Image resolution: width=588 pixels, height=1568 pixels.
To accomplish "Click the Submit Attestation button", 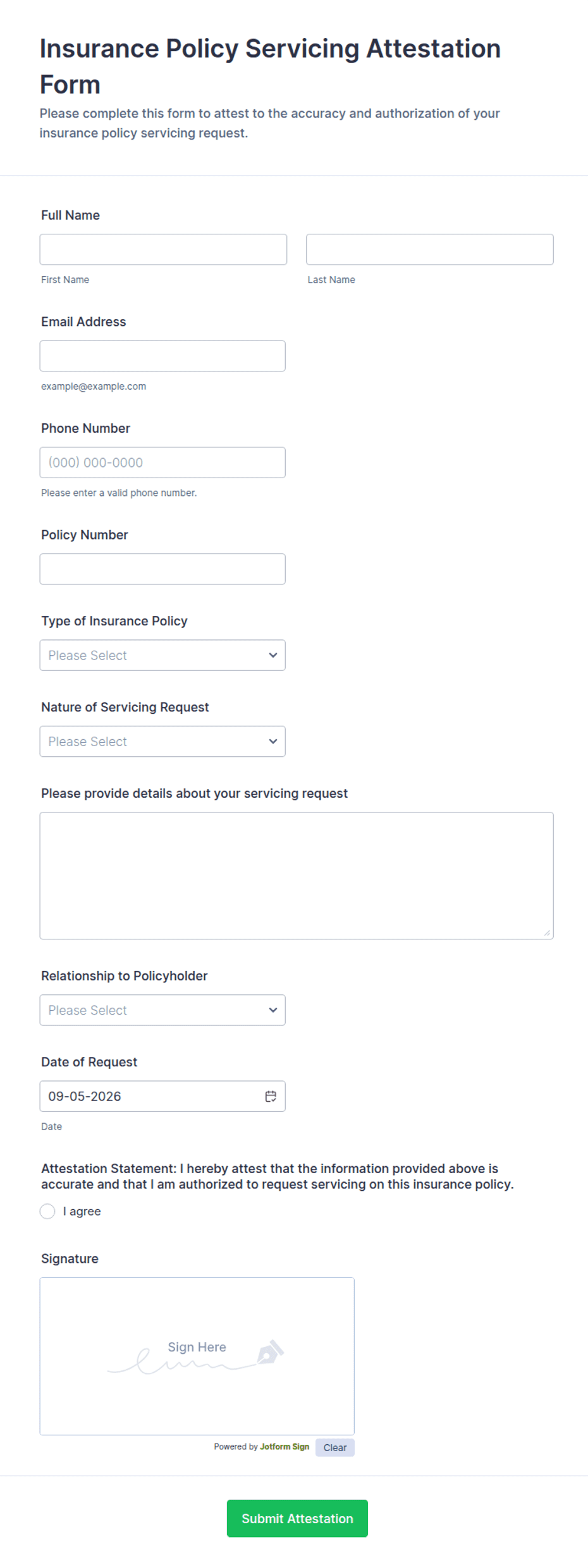I will 297,1518.
